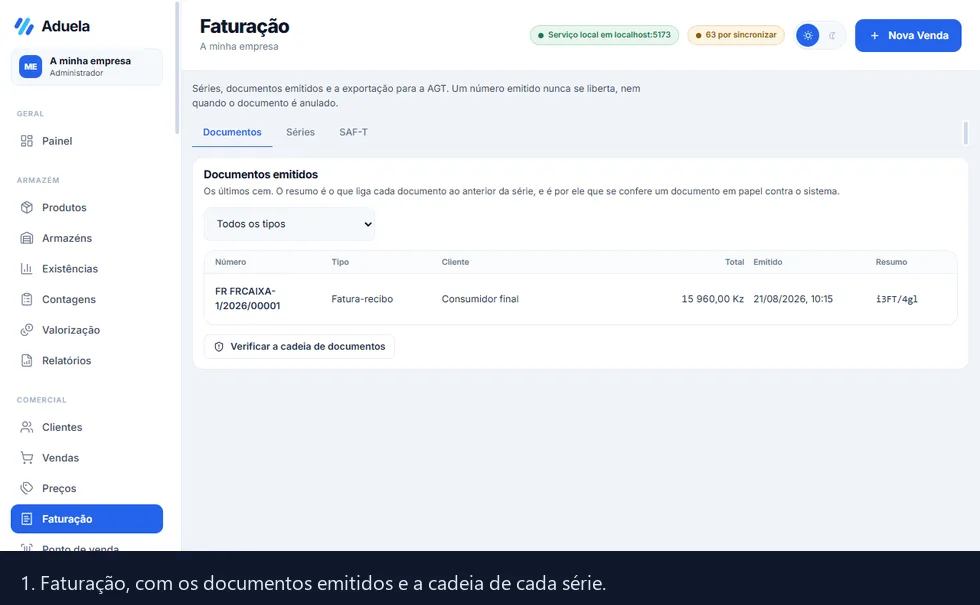Click the Emitido column header
The width and height of the screenshot is (980, 605).
(x=768, y=262)
